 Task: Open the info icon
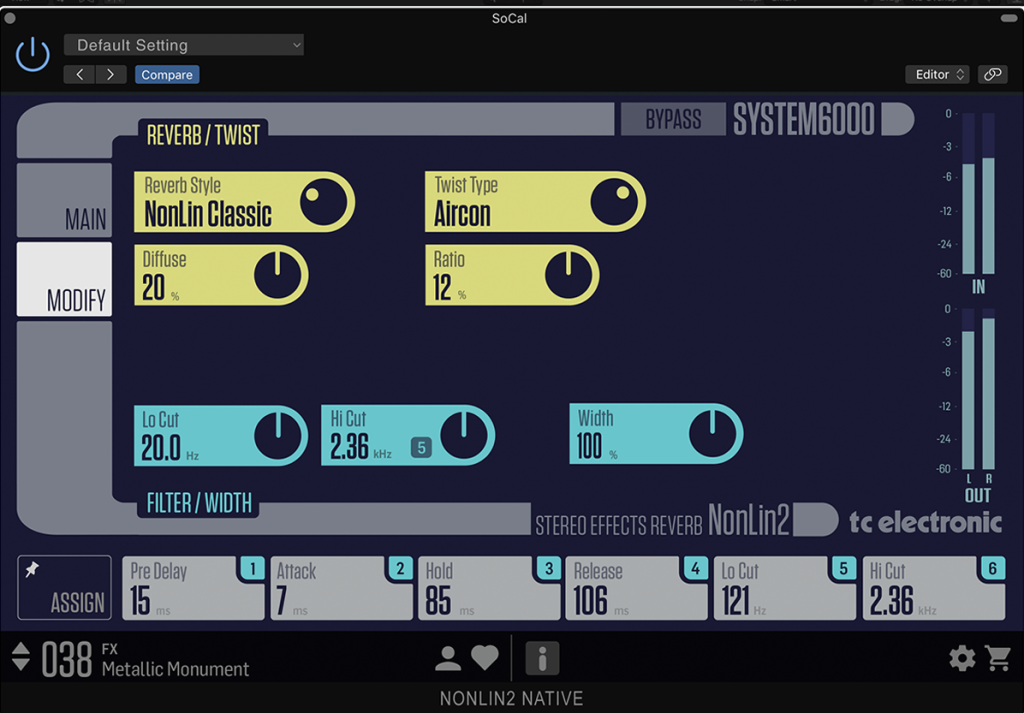(x=542, y=658)
